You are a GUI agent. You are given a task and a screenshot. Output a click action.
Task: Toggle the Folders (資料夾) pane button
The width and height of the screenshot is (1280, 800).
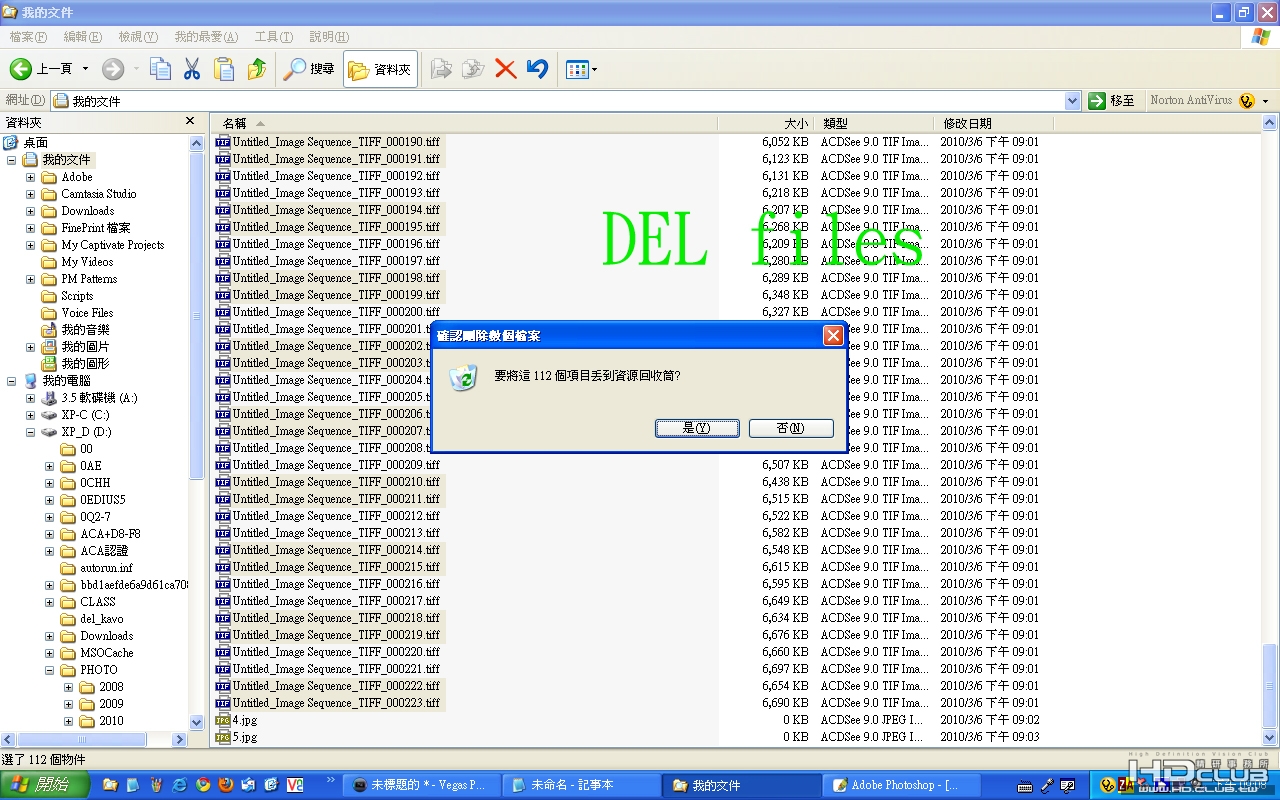click(x=380, y=69)
